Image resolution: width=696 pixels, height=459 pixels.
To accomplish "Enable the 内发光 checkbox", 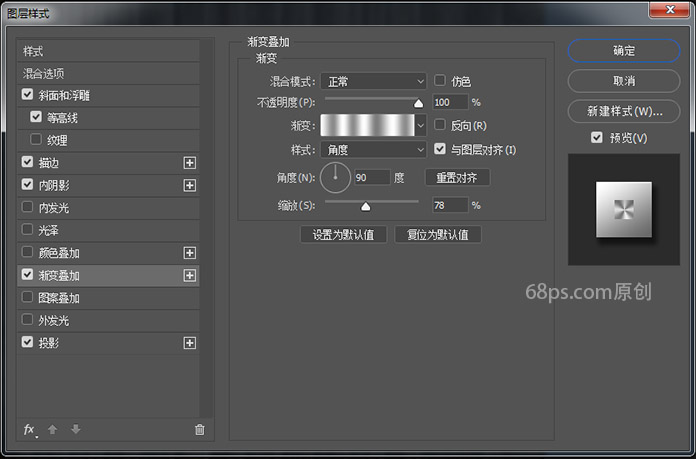I will 27,207.
